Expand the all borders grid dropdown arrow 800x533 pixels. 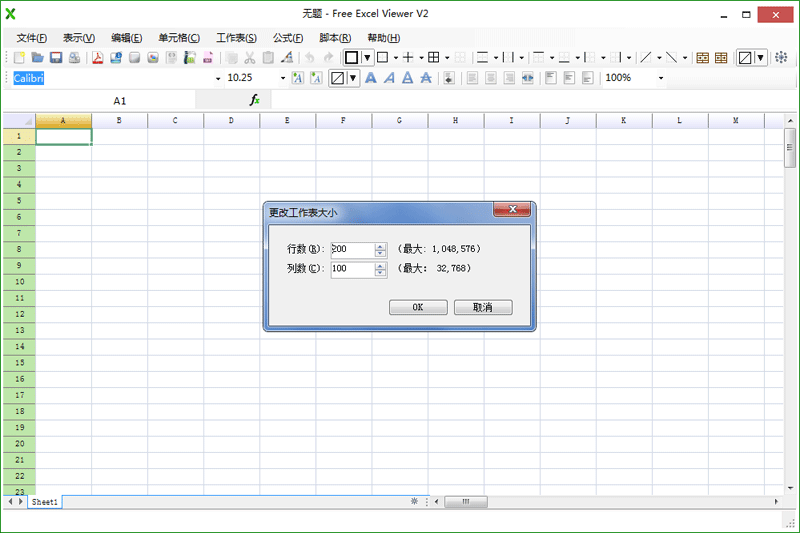(447, 58)
